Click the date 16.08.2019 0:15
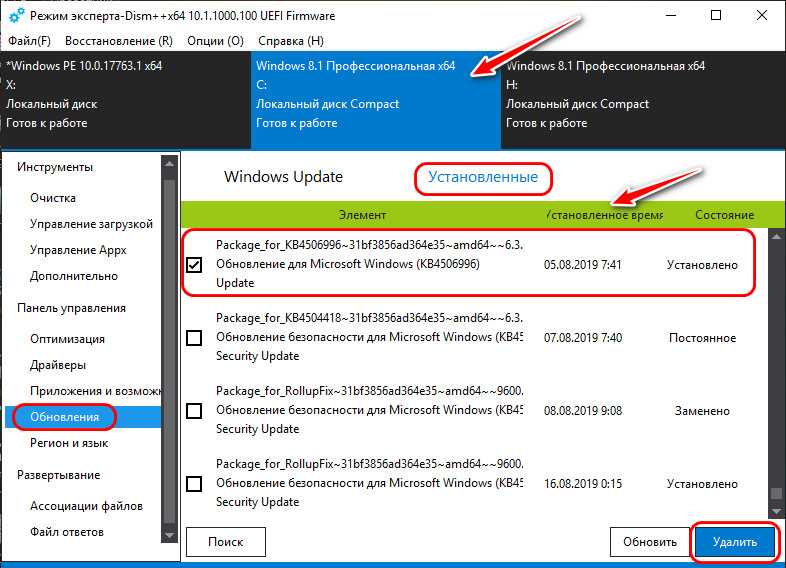 pyautogui.click(x=582, y=484)
